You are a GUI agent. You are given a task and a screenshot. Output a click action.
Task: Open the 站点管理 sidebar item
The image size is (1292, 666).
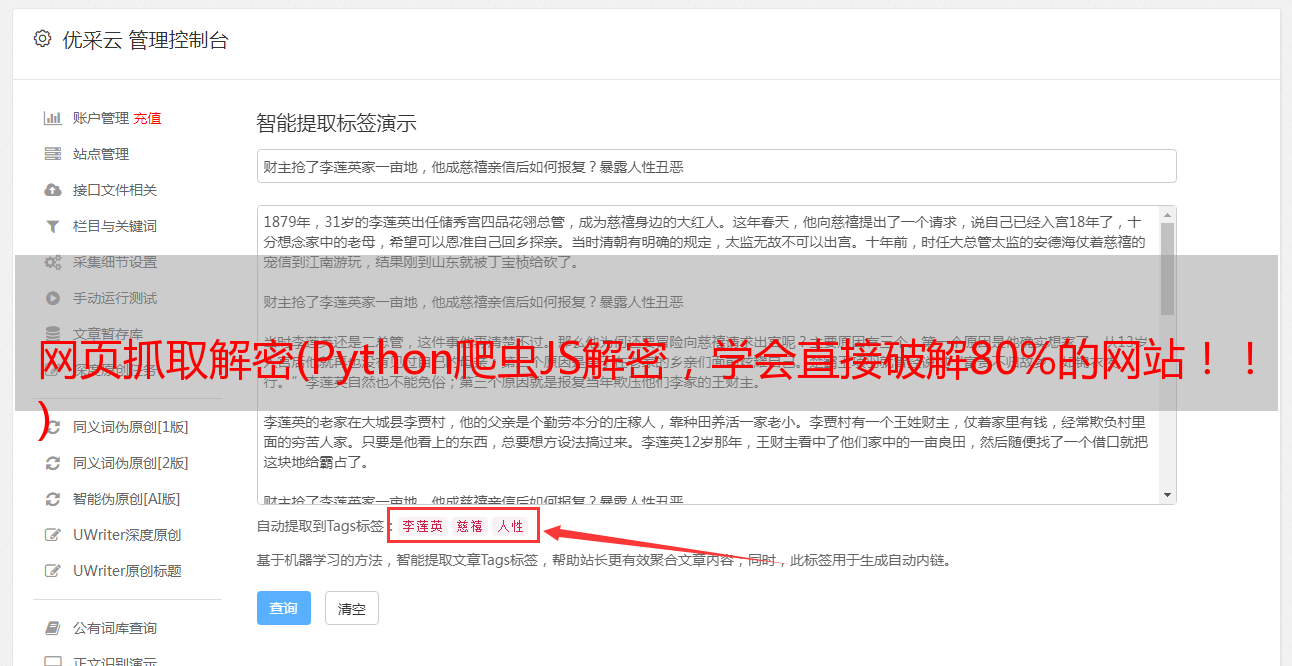(100, 154)
